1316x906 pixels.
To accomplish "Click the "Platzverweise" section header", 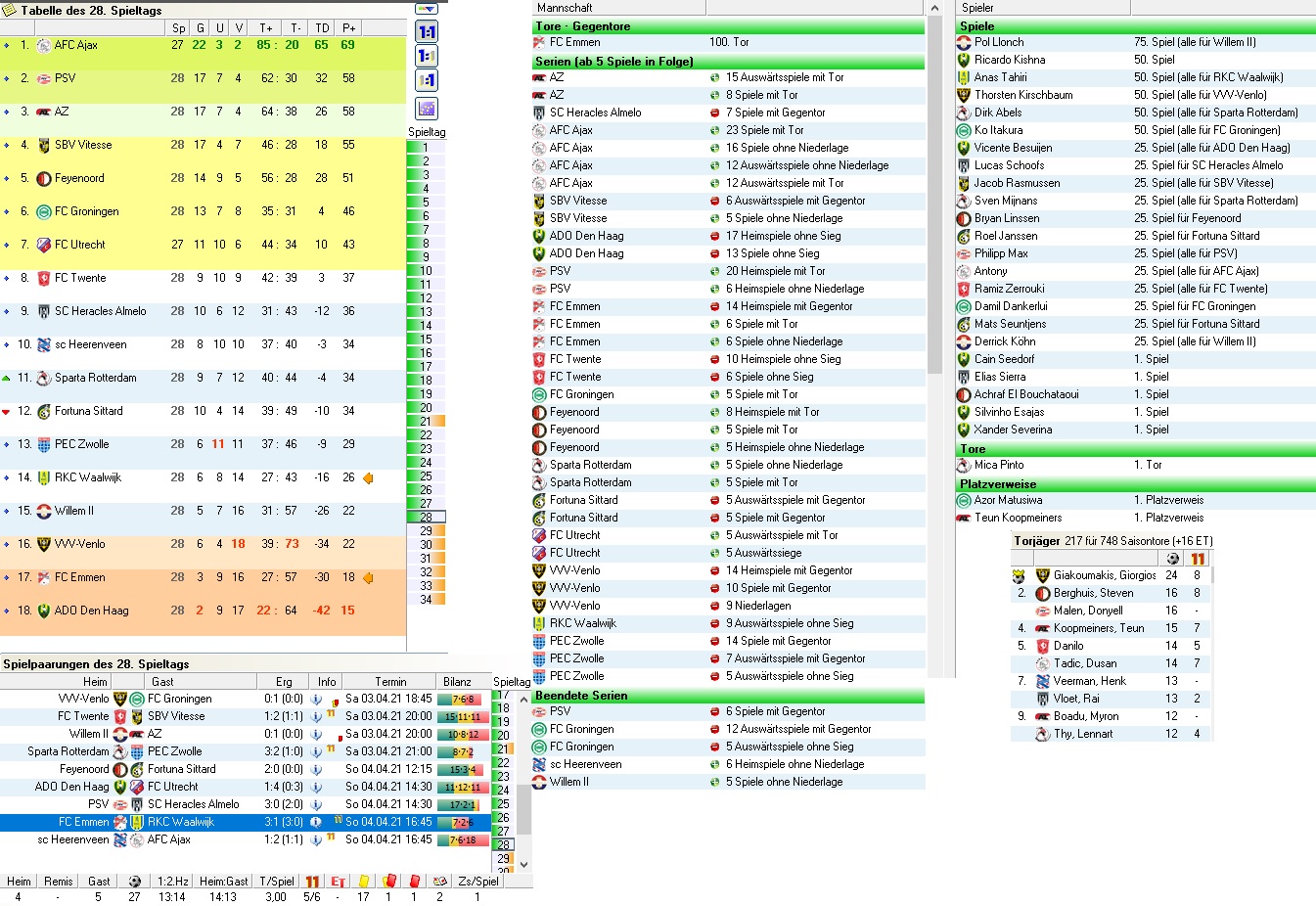I will (x=1135, y=484).
